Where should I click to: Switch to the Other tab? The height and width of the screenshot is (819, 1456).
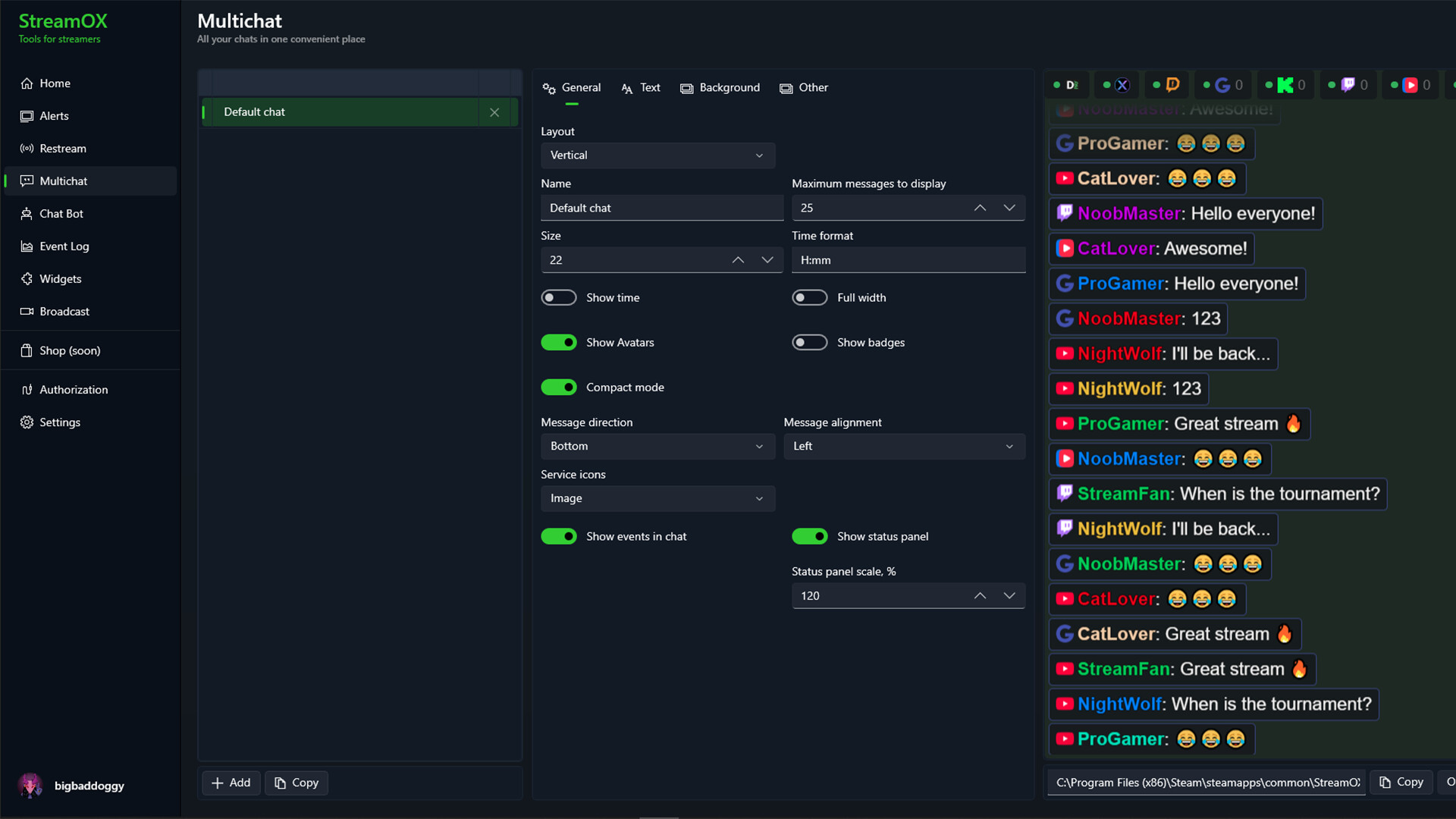pyautogui.click(x=804, y=88)
